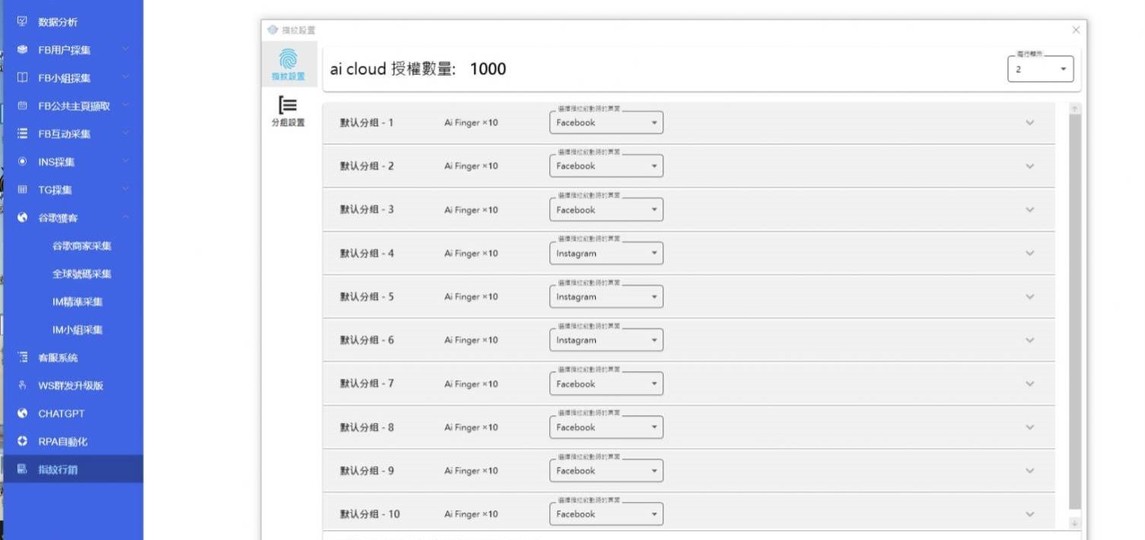Open platform dropdown for 默认分组 - 1
The image size is (1145, 540).
point(606,123)
